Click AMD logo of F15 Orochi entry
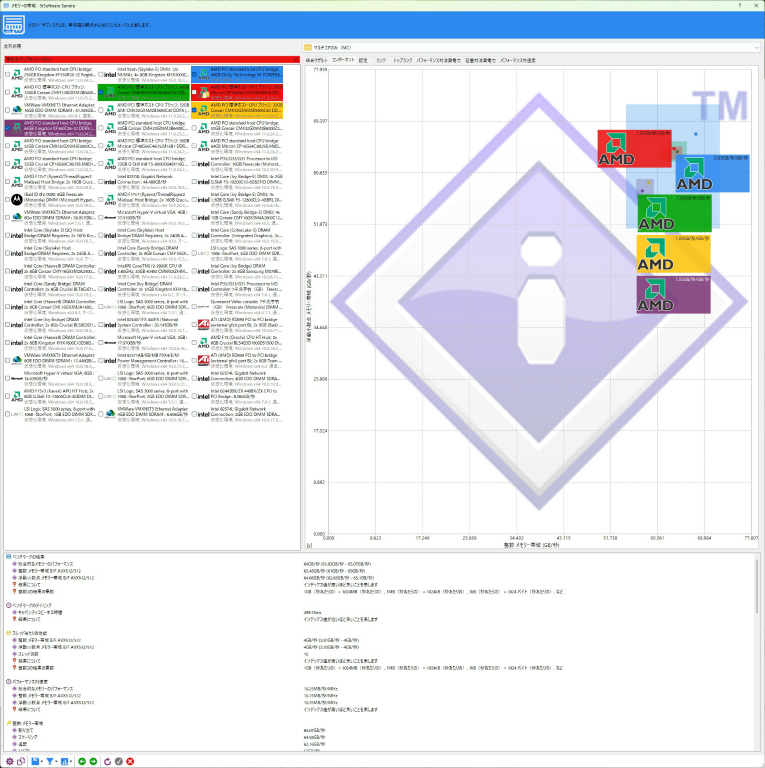The image size is (765, 768). point(204,342)
